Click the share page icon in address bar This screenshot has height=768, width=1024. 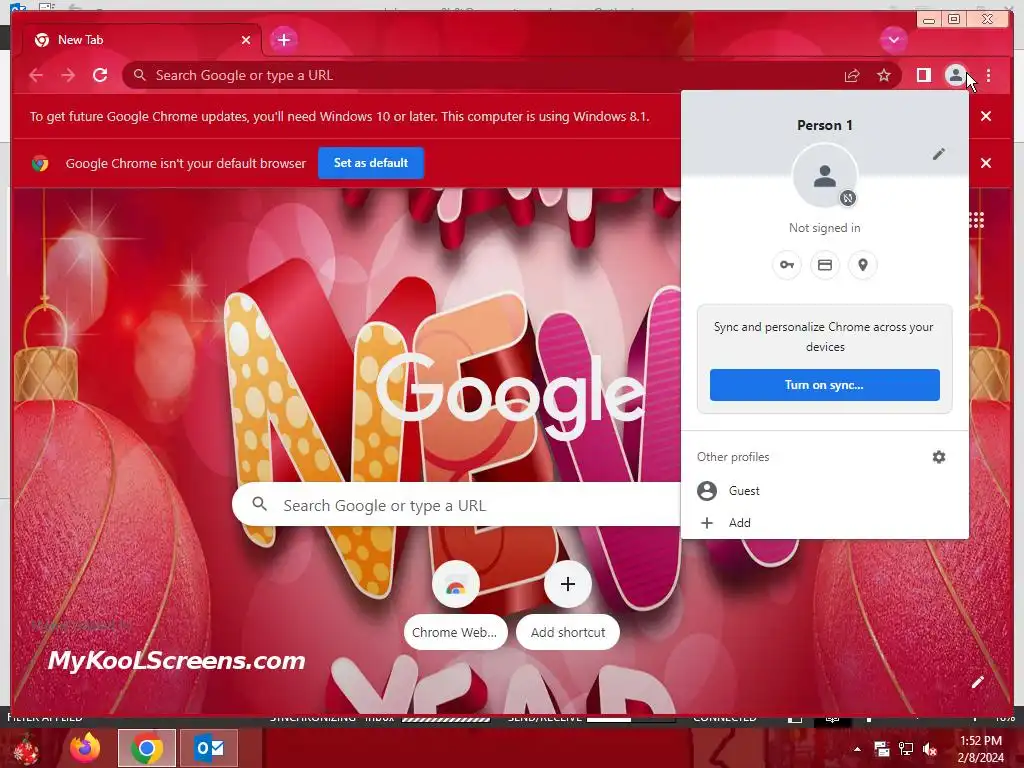[x=852, y=76]
